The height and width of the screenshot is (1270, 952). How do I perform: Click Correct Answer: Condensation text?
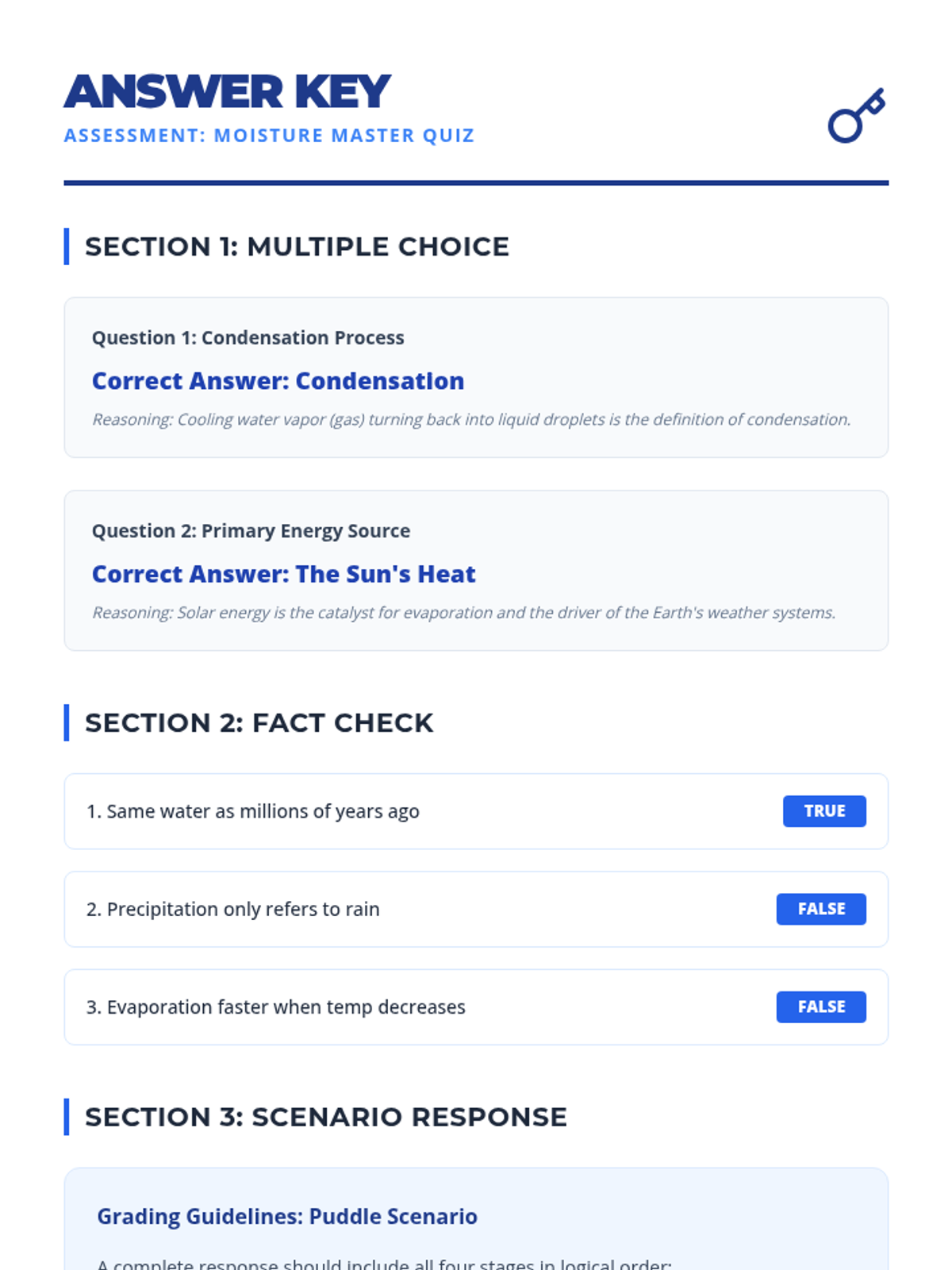point(278,381)
